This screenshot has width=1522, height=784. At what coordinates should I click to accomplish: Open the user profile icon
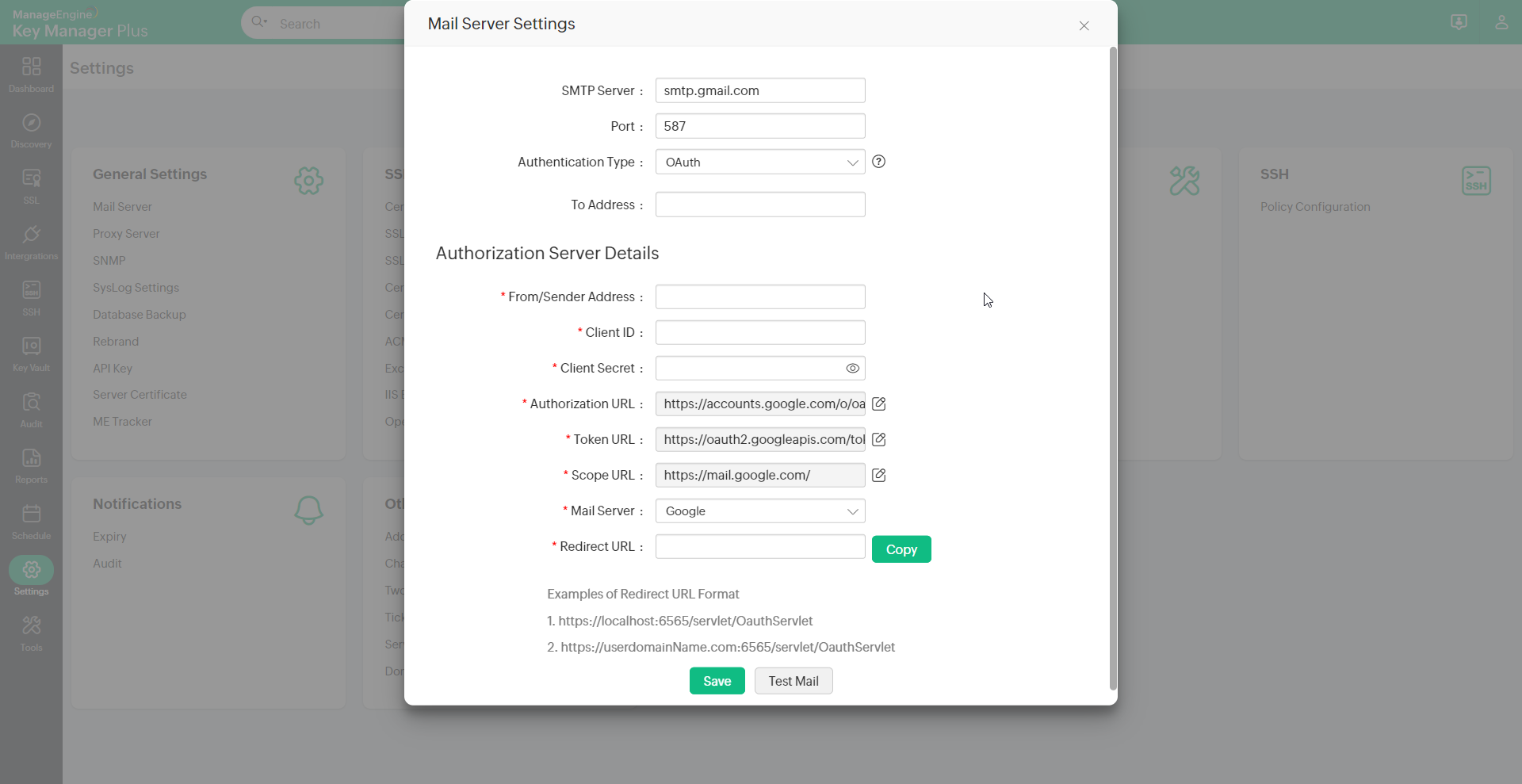tap(1501, 22)
